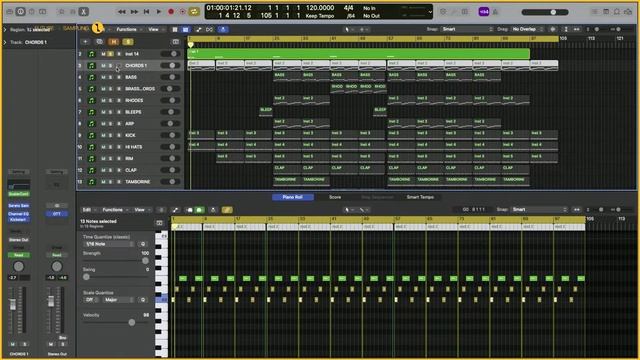Toggle Flex view in Tracks area
The image size is (640, 360).
click(x=209, y=29)
